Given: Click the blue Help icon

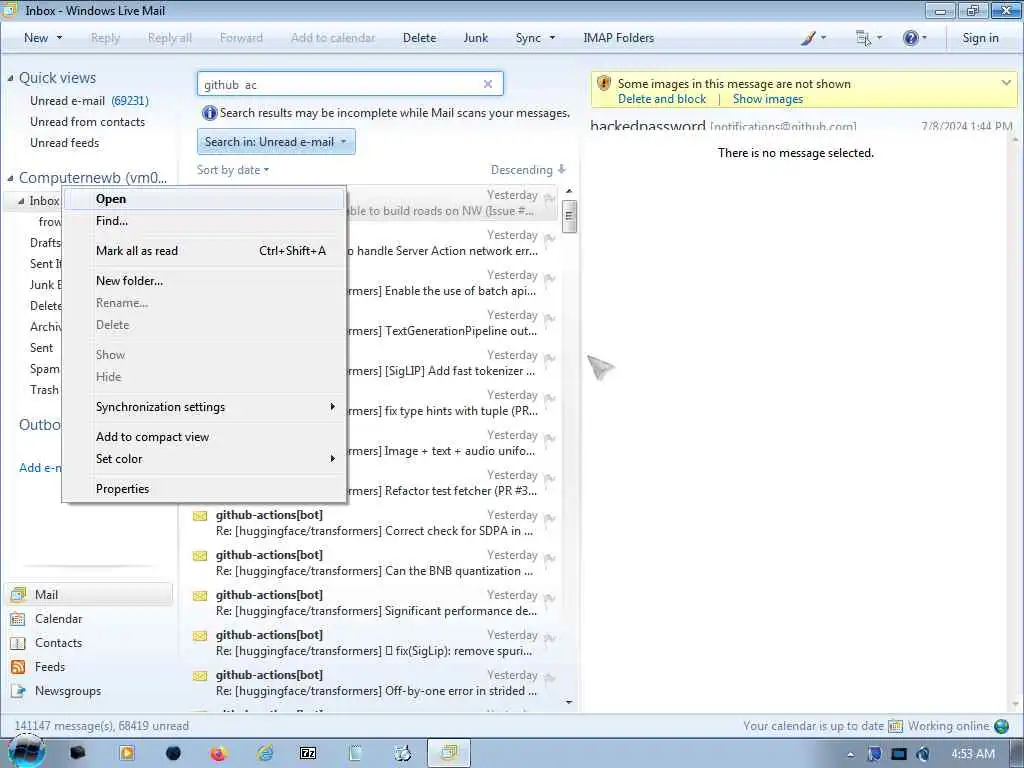Looking at the screenshot, I should coord(910,38).
